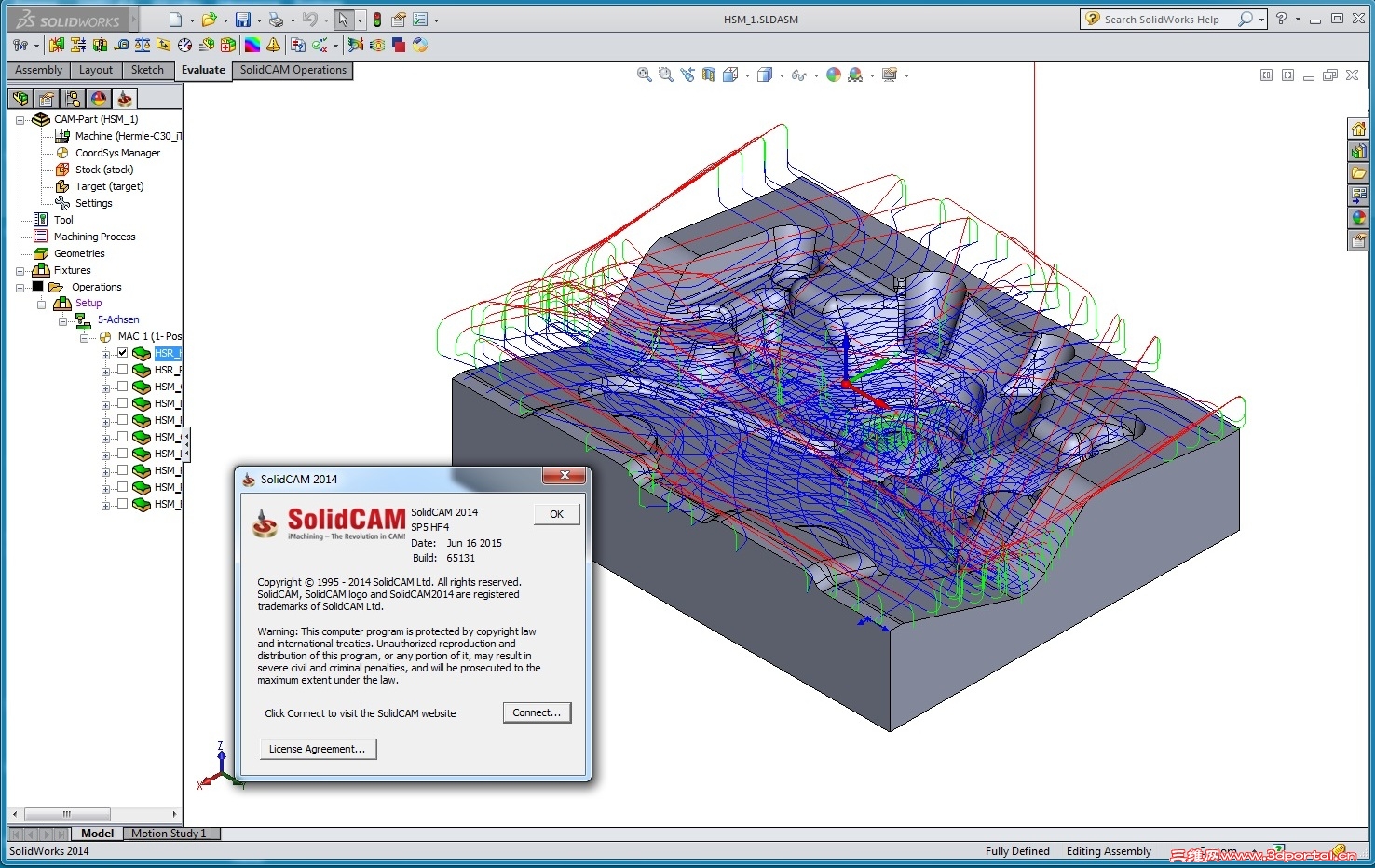Collapse the Operations tree node
Screen dimensions: 1375x868
pos(20,288)
